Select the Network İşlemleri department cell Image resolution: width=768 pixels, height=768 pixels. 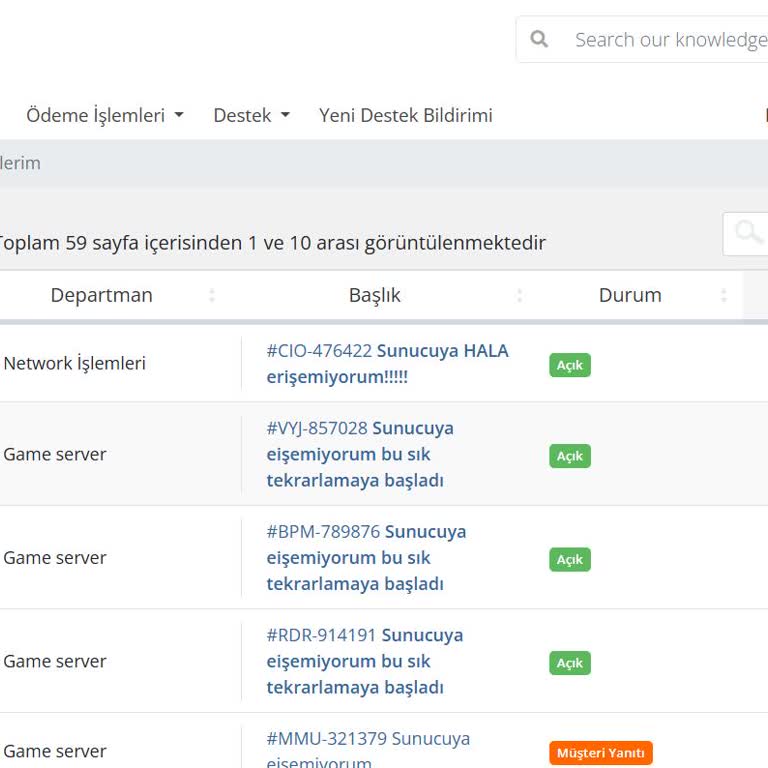click(75, 363)
